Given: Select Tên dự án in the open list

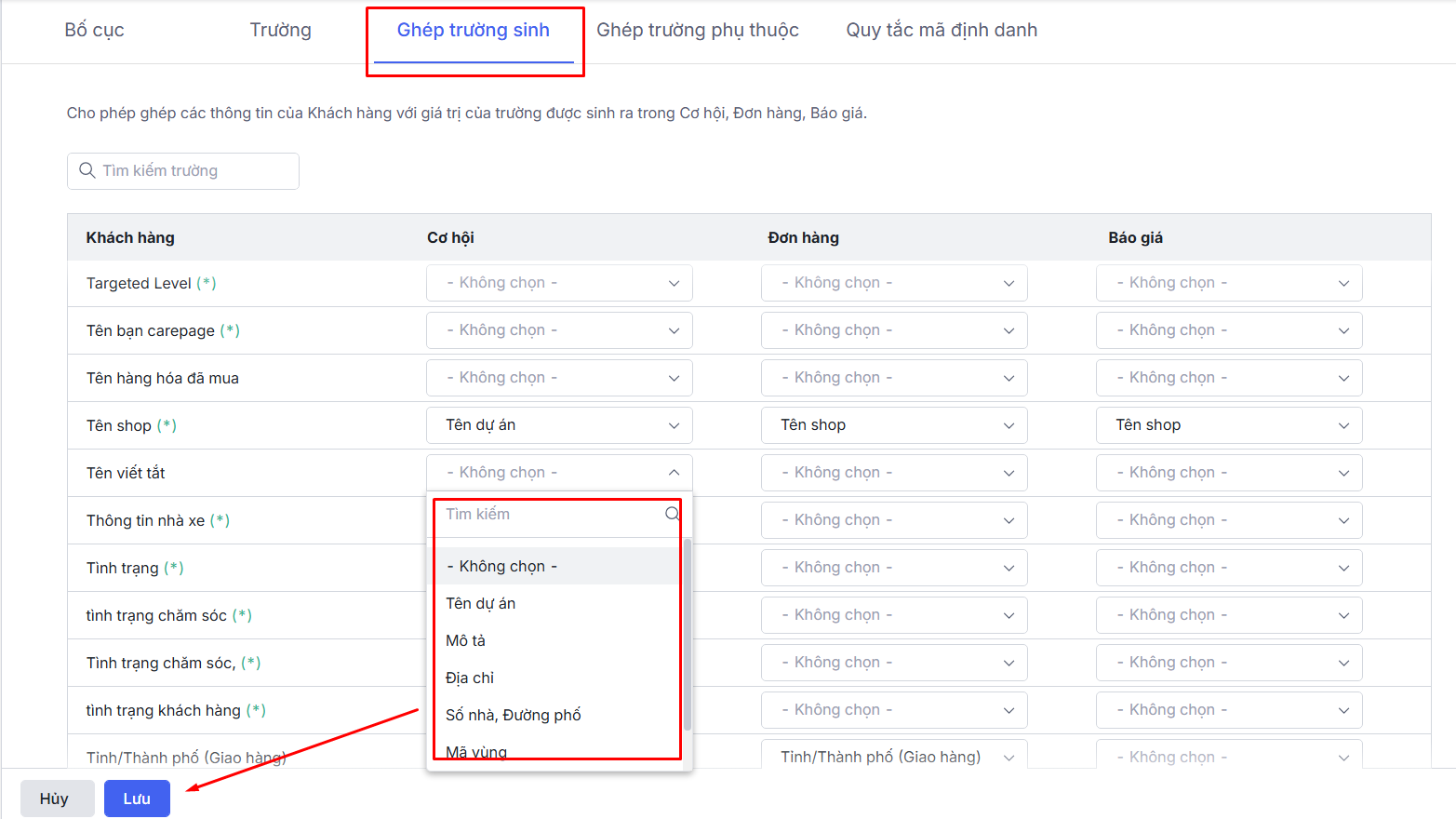Looking at the screenshot, I should tap(481, 603).
